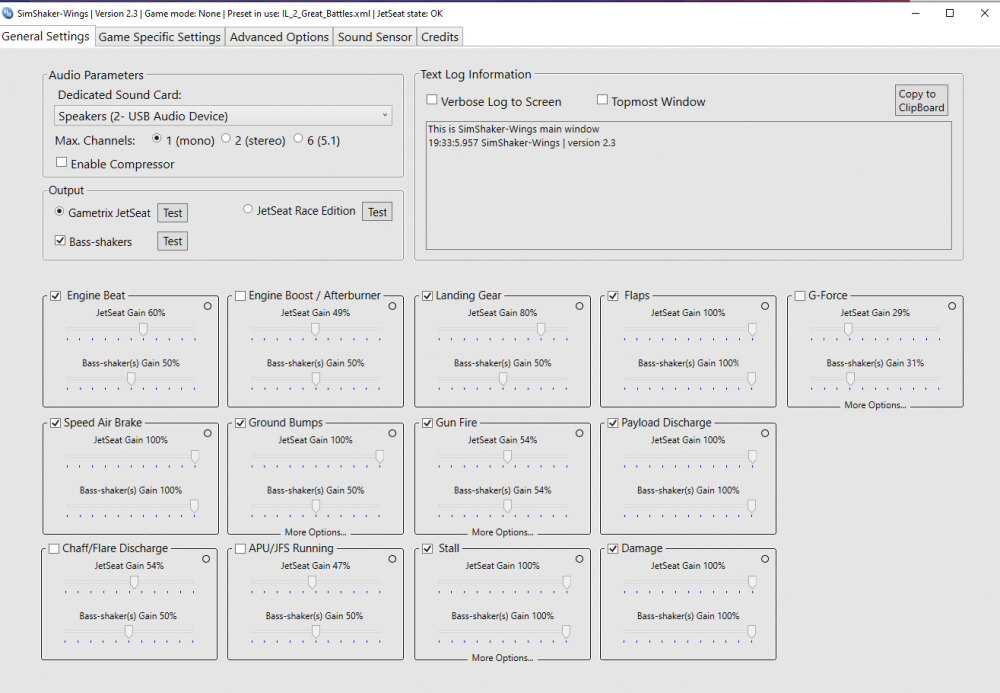
Task: Adjust Landing Gear JetSeat Gain slider
Action: (541, 329)
